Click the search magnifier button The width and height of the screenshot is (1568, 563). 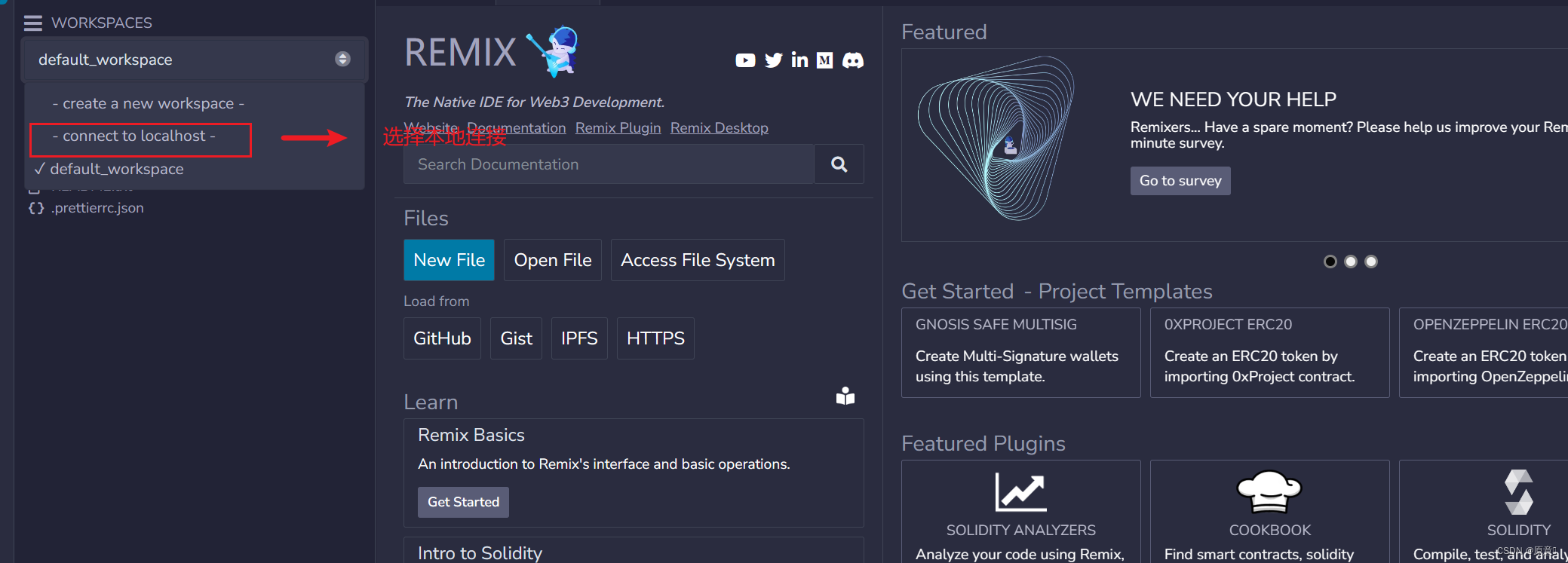839,164
